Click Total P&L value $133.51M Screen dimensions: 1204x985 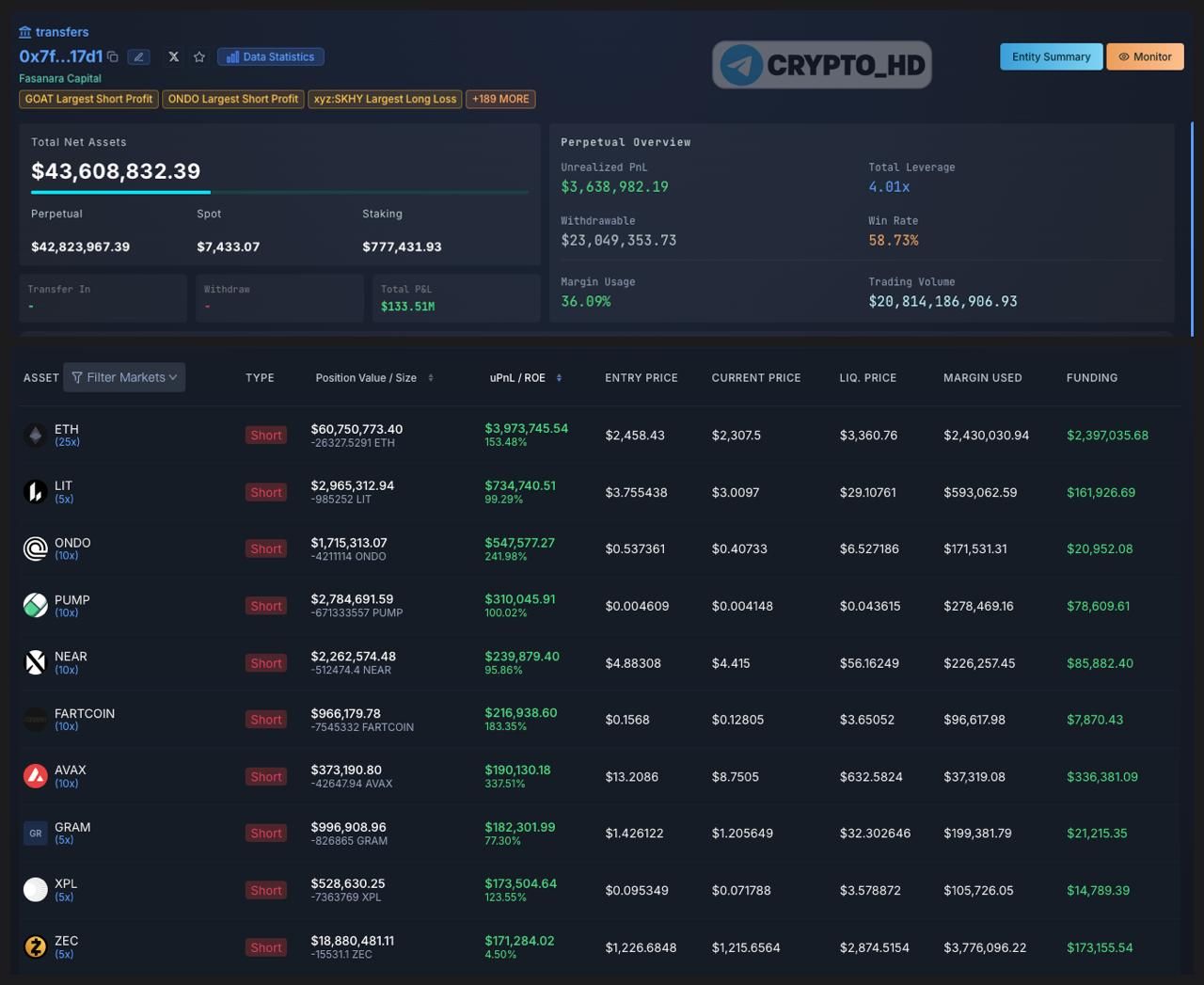coord(407,306)
